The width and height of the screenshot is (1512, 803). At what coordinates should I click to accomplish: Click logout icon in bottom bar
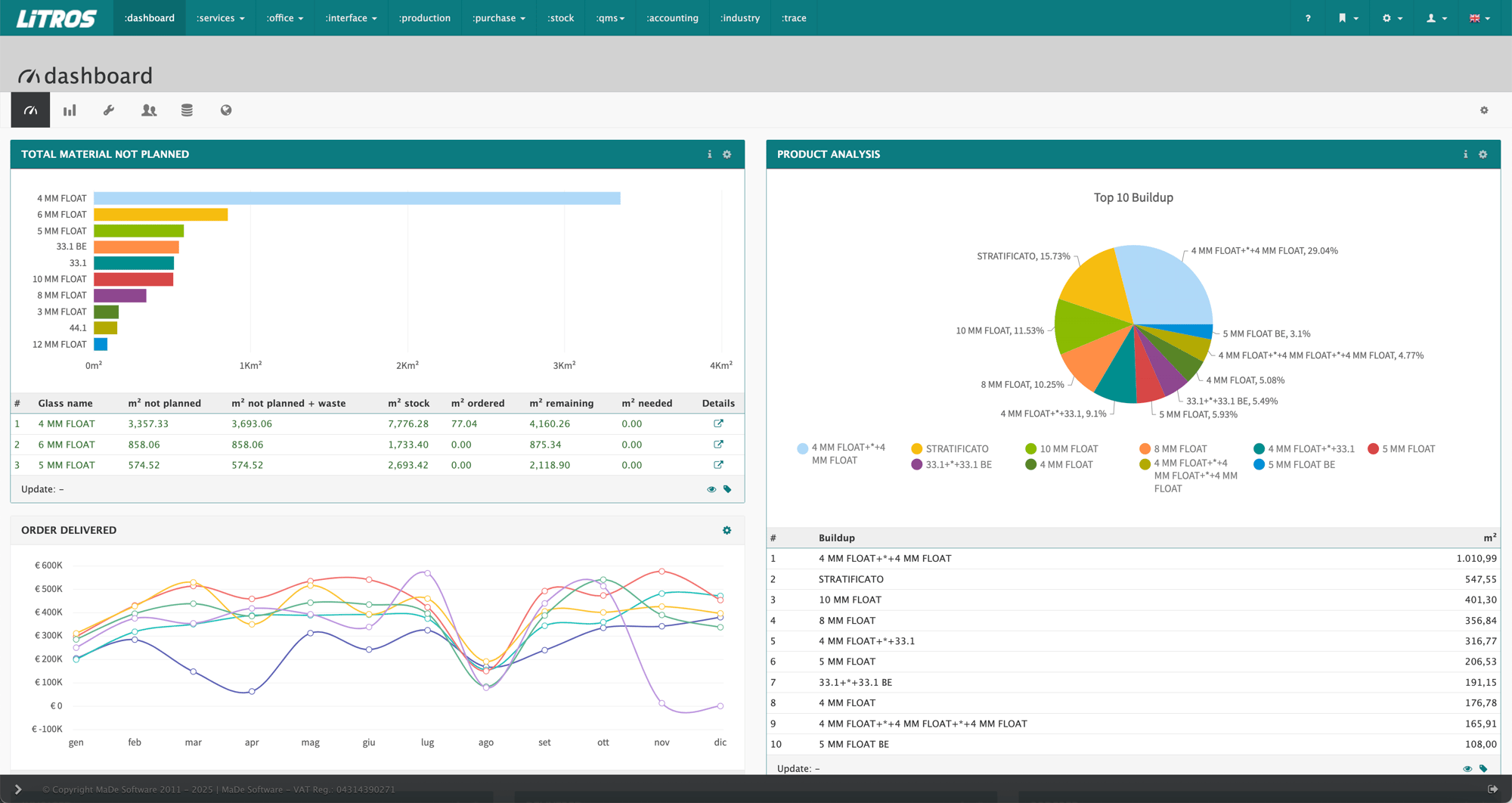1492,789
